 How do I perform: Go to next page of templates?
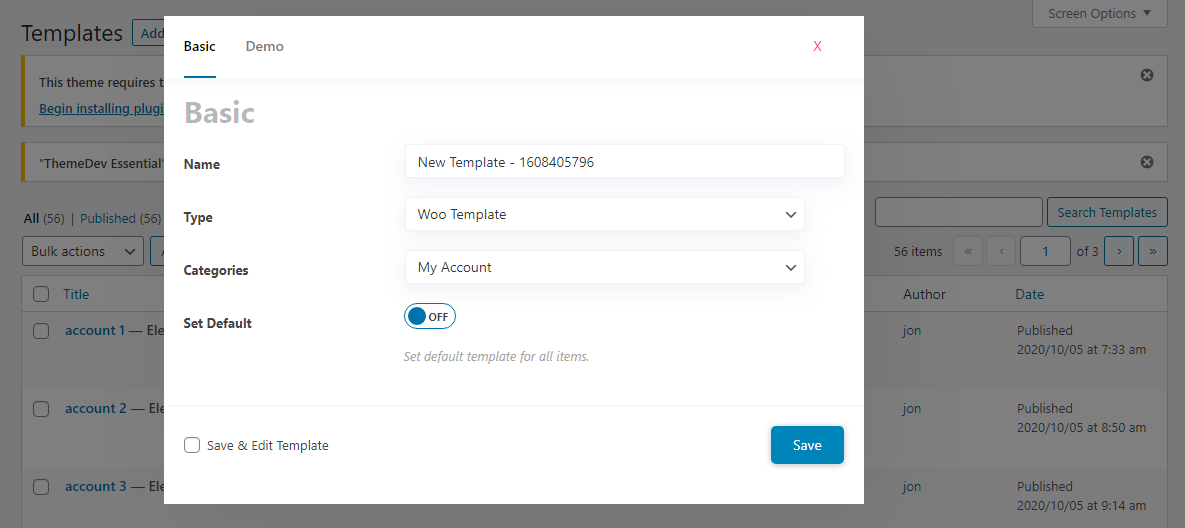click(x=1118, y=252)
